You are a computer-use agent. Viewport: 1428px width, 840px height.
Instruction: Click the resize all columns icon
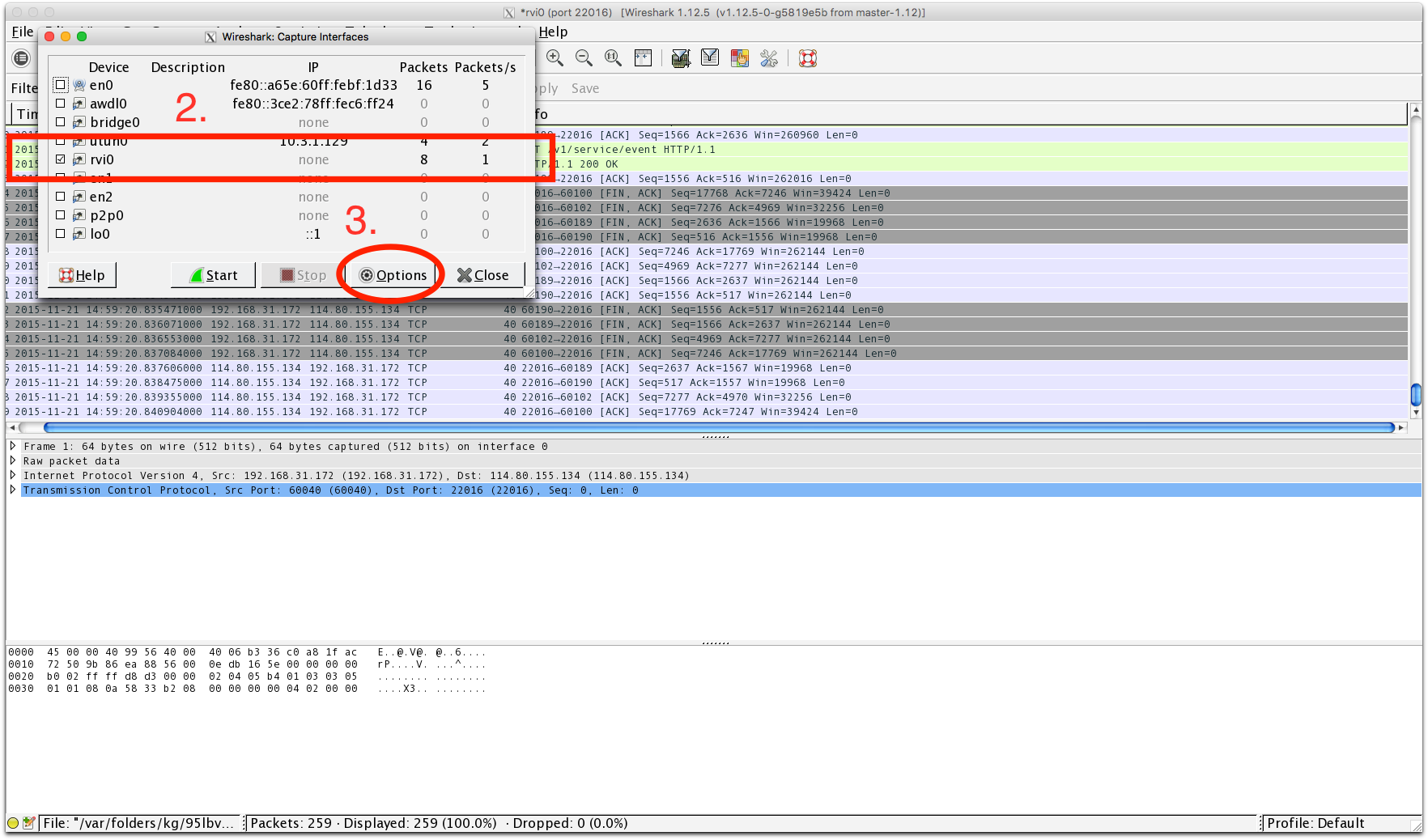[x=643, y=58]
